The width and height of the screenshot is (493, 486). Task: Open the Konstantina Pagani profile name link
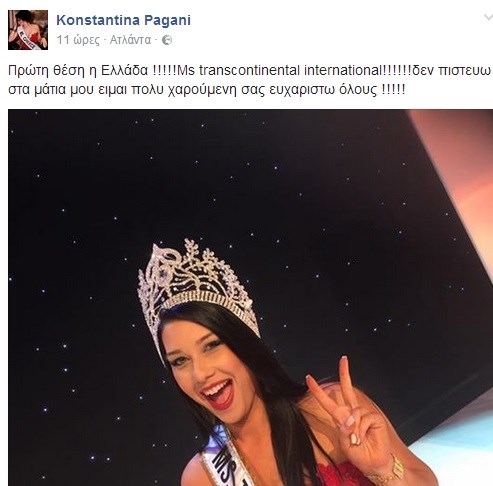coord(123,20)
